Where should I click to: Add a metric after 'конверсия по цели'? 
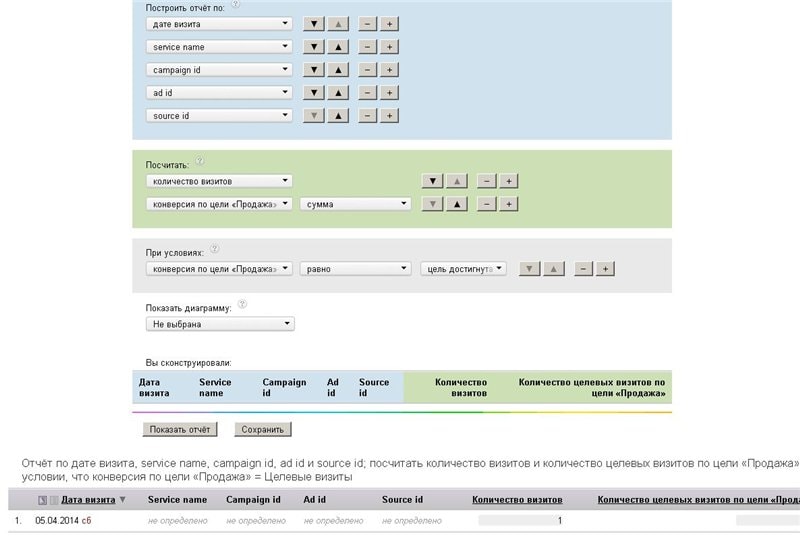509,204
